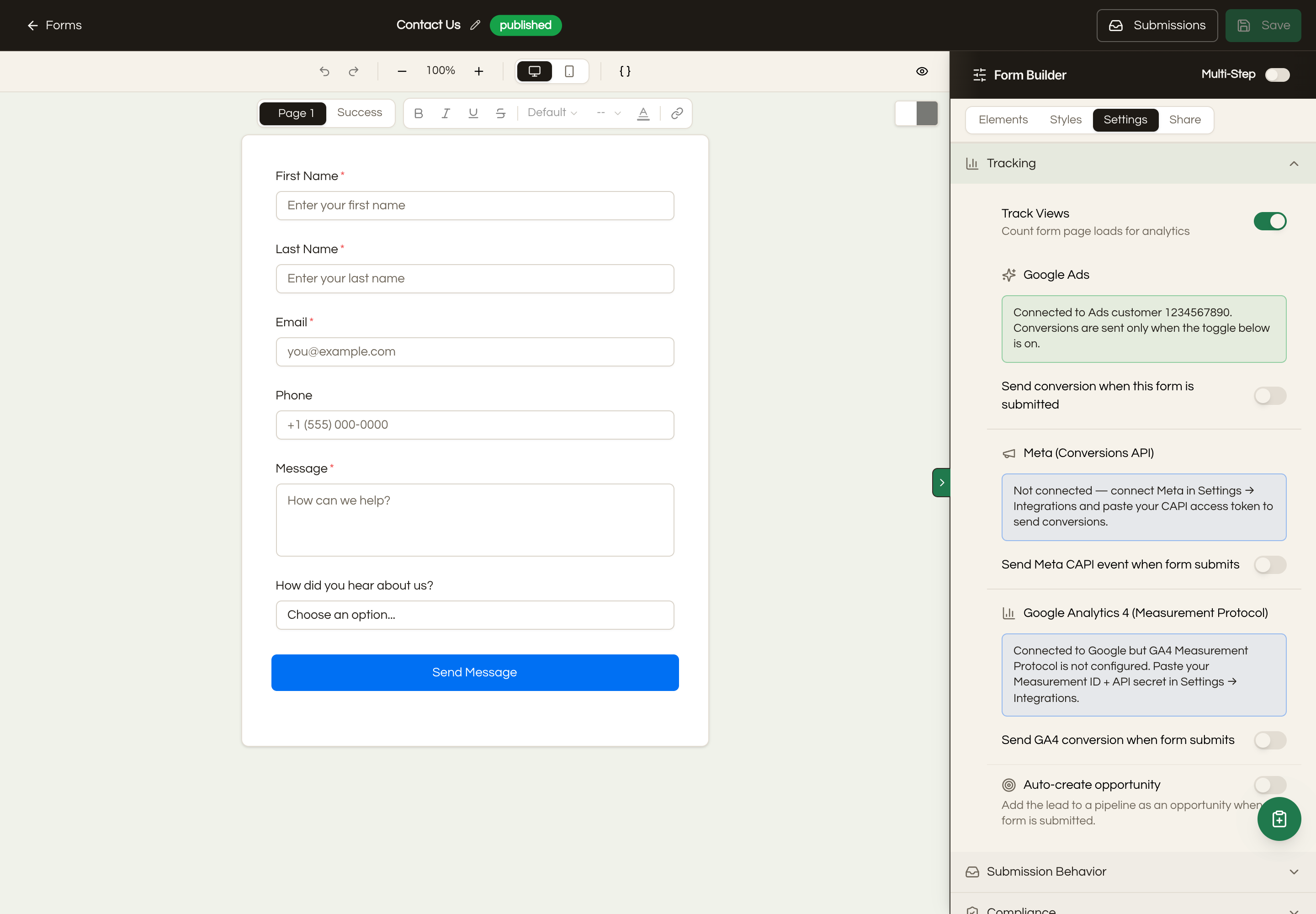Enable Send GA4 conversion toggle
Viewport: 1316px width, 914px height.
coord(1269,740)
